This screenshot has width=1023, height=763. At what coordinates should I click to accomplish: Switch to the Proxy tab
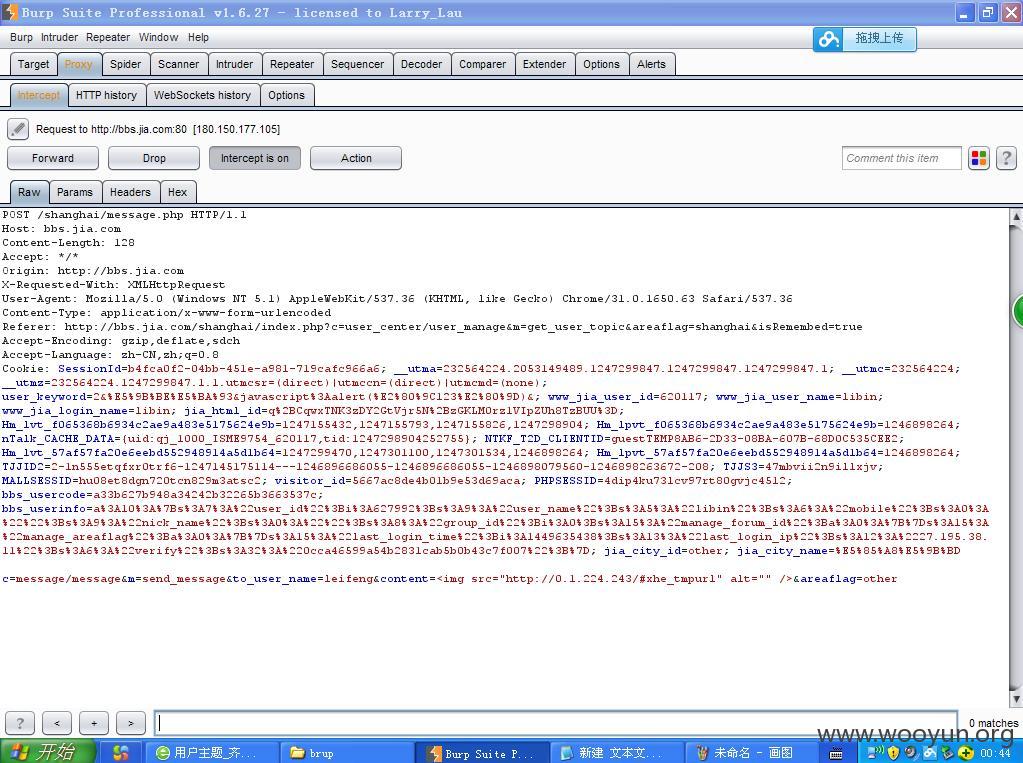click(x=78, y=64)
